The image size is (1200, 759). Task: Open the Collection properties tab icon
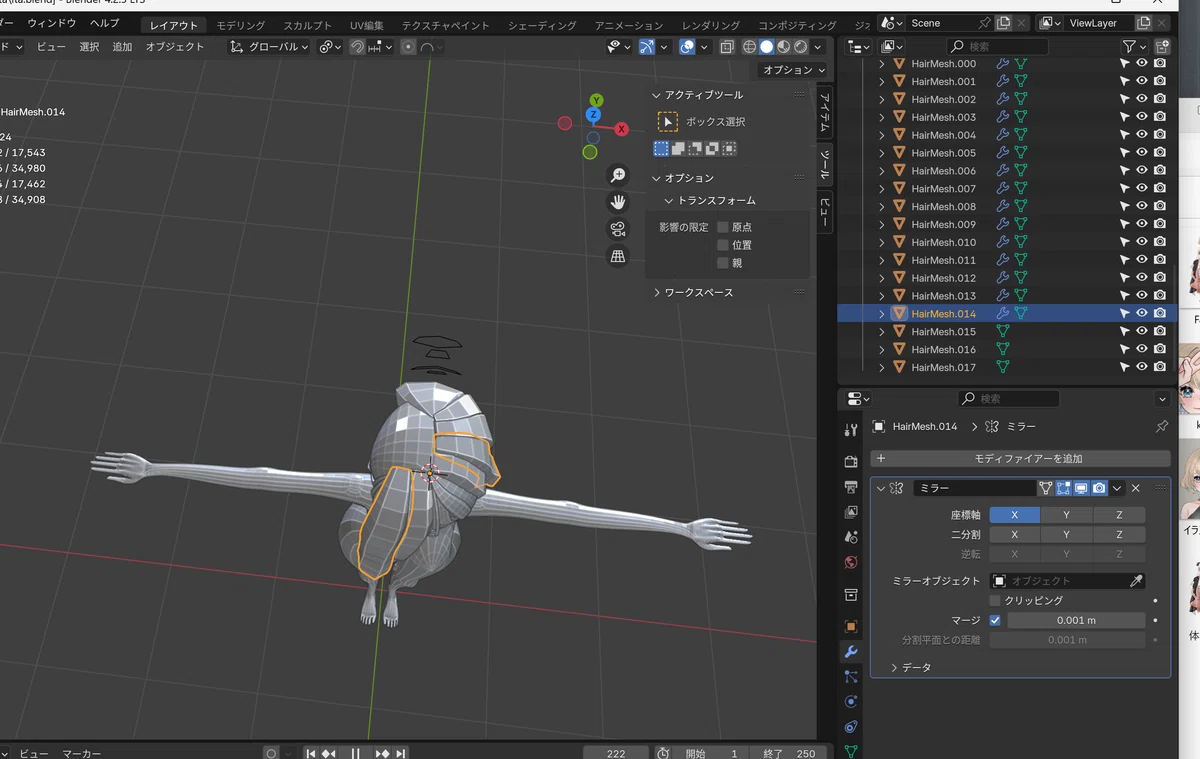pyautogui.click(x=851, y=595)
